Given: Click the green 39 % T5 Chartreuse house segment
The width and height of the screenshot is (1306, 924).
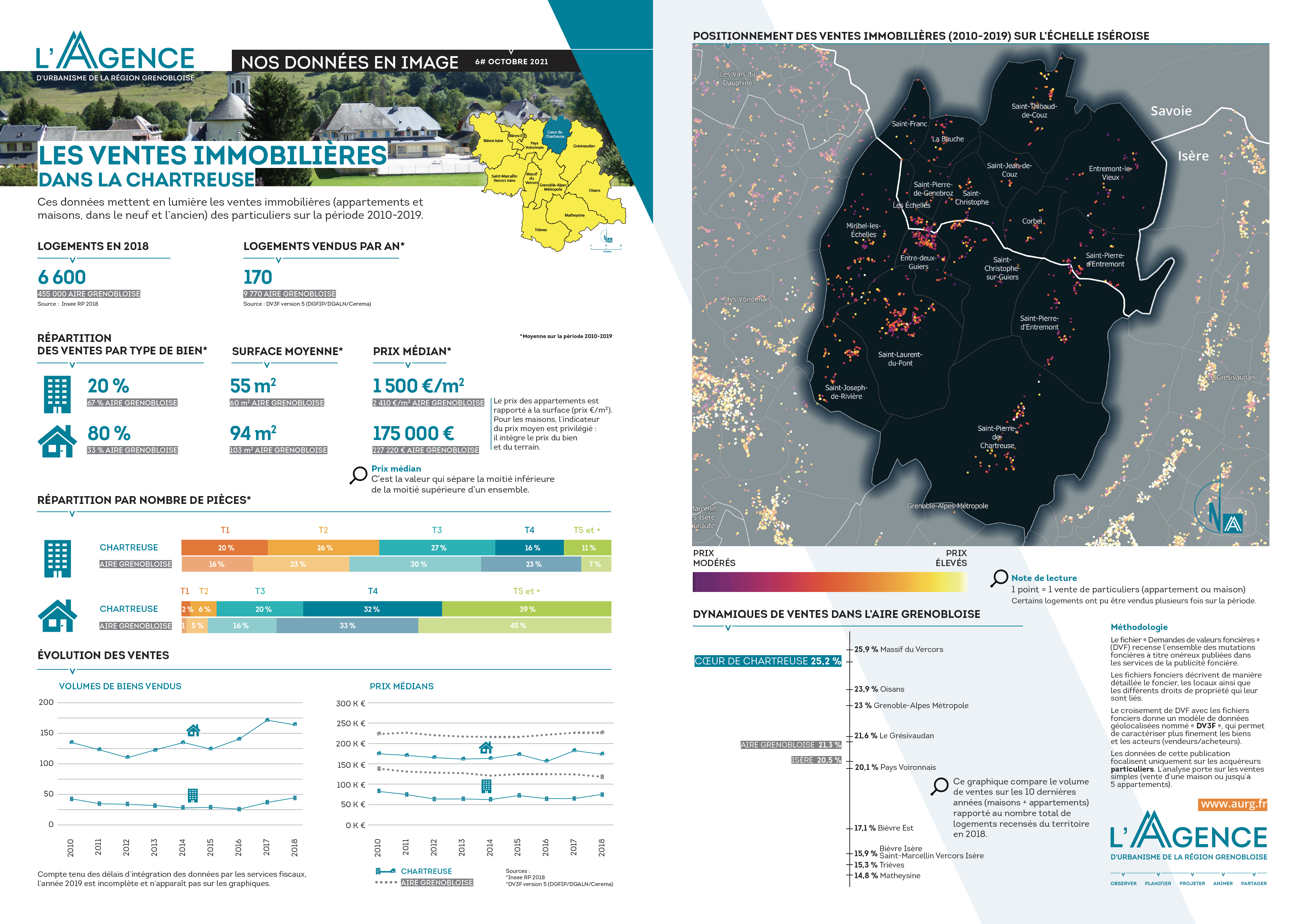Looking at the screenshot, I should click(x=527, y=609).
